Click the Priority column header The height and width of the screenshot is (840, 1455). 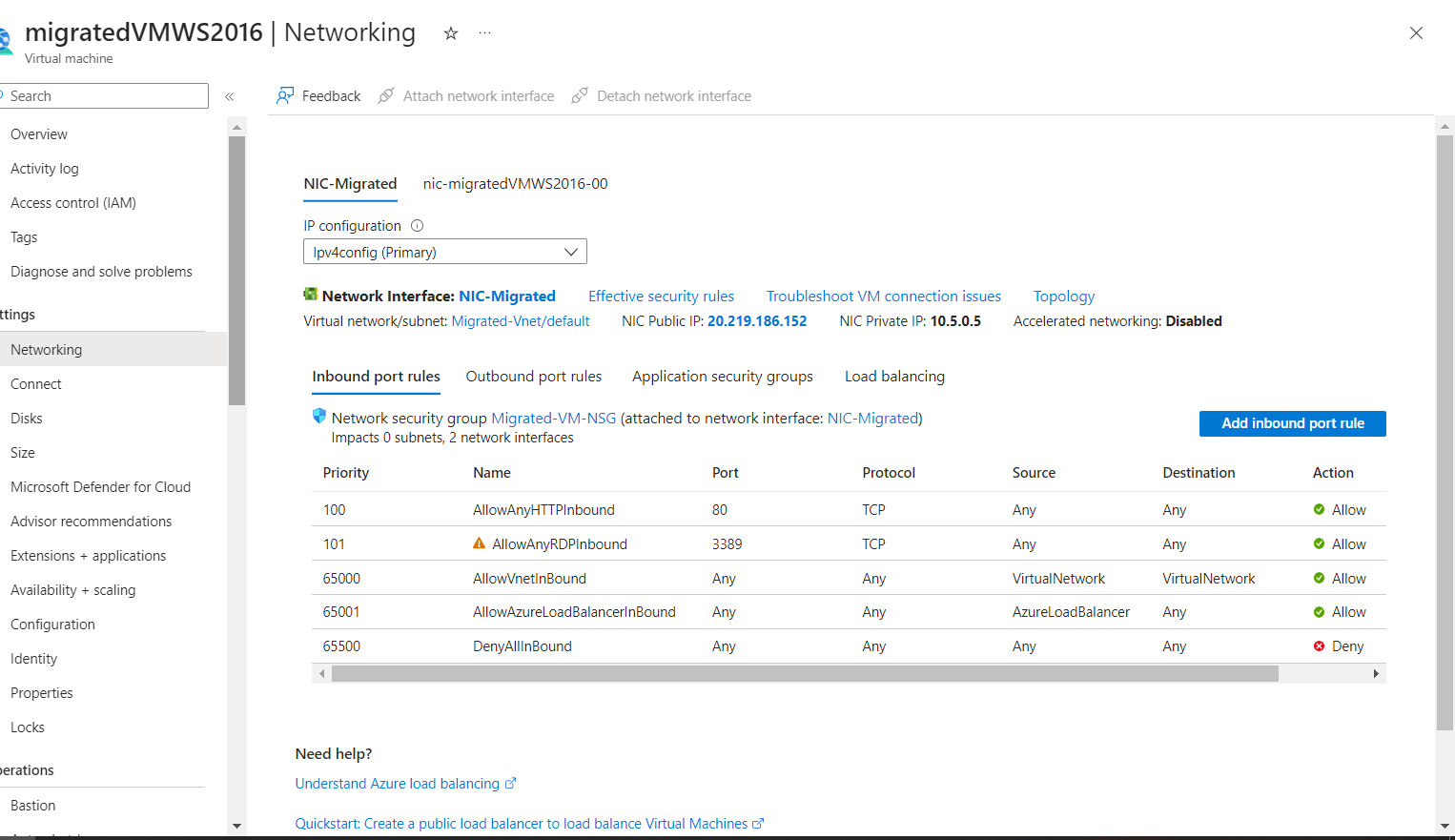[346, 473]
